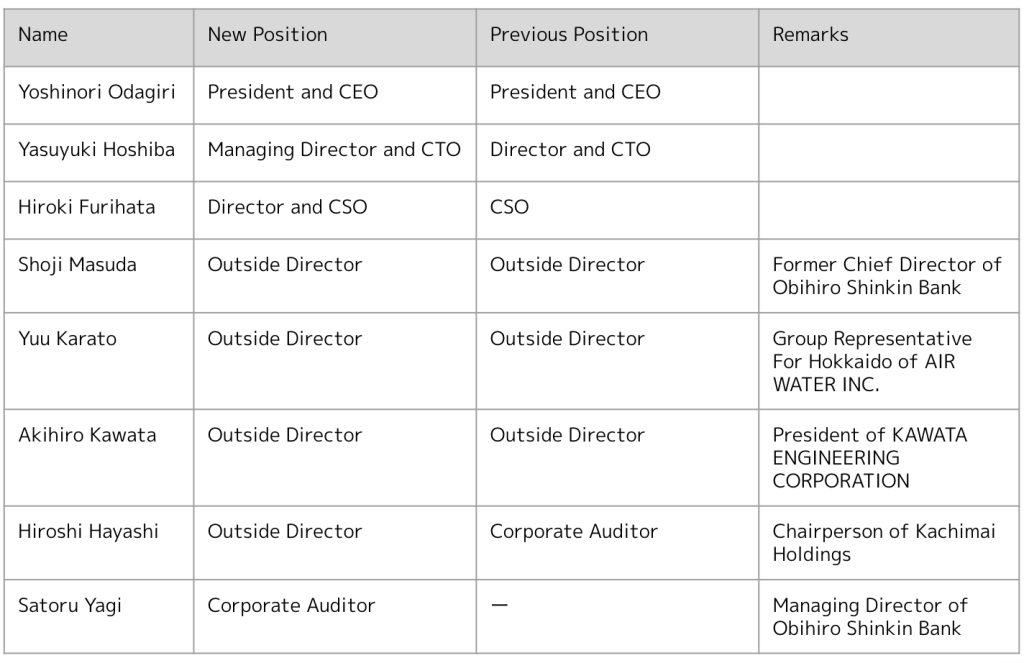
Task: Click the Remarks column header
Action: 889,37
